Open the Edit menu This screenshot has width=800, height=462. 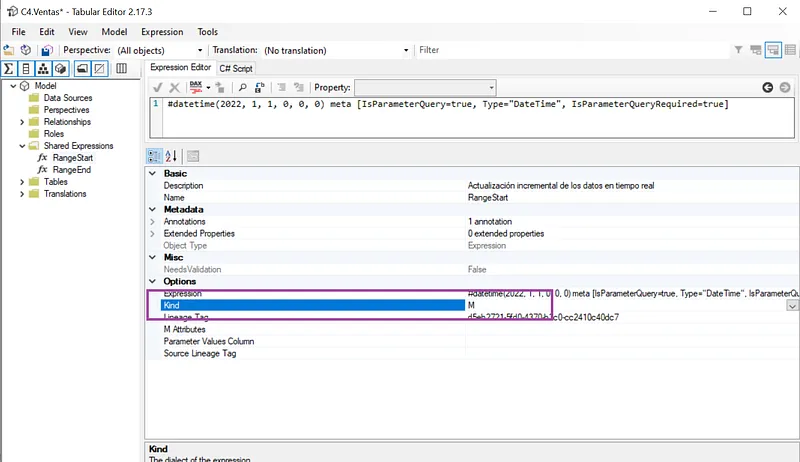pyautogui.click(x=46, y=32)
